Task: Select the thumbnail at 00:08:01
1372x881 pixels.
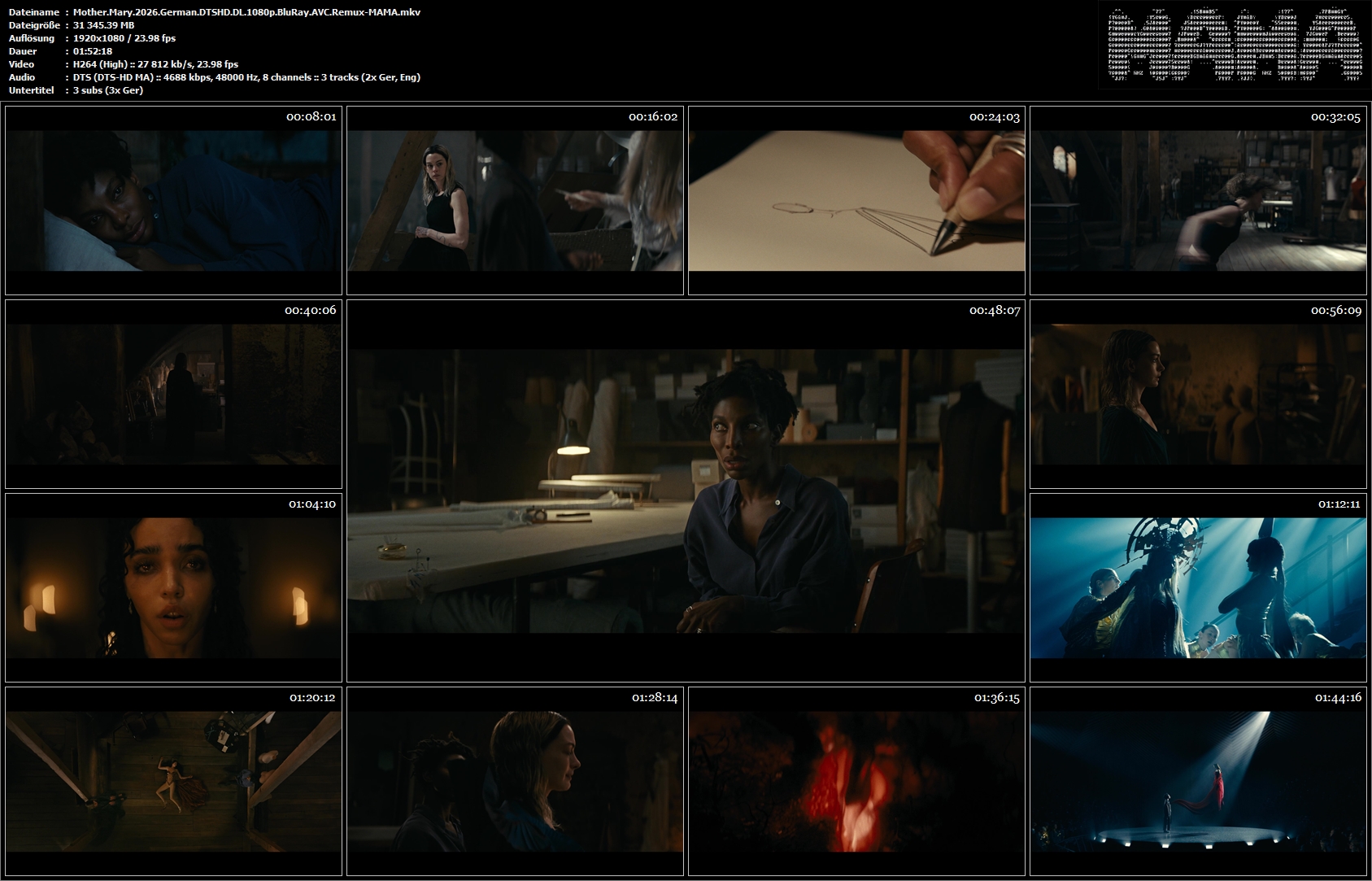Action: [x=173, y=200]
